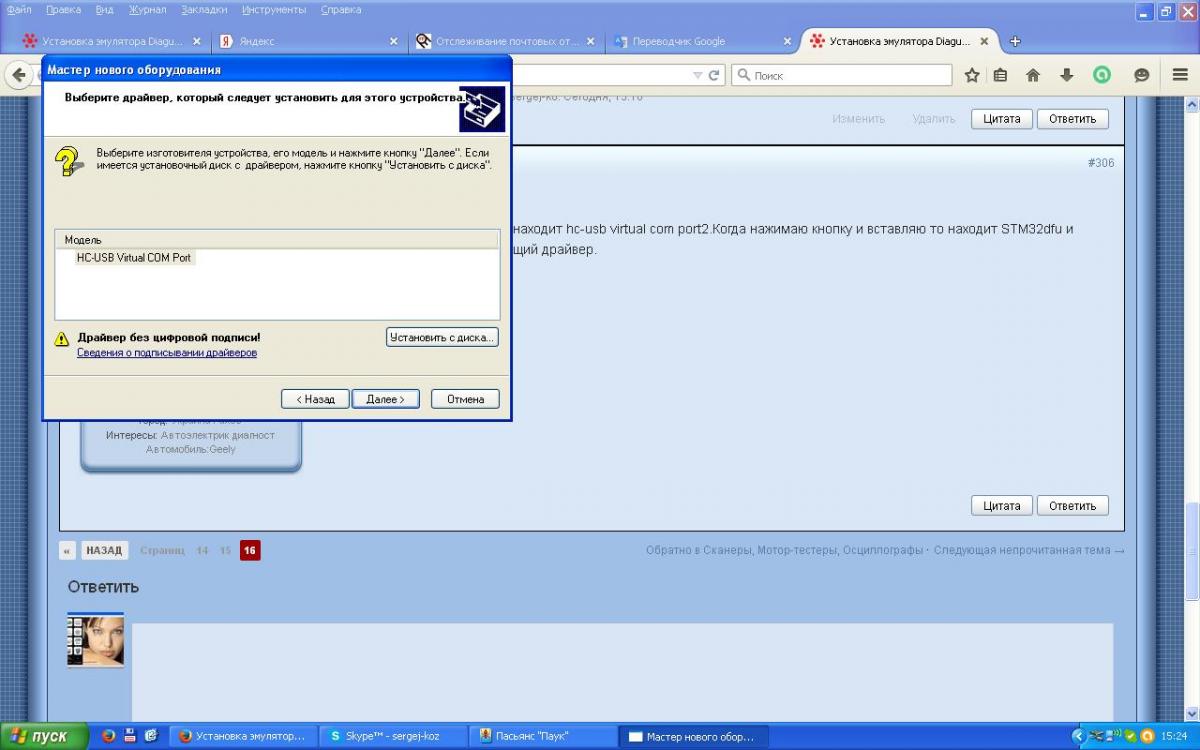Expand hidden tray icons arrow

click(1078, 736)
